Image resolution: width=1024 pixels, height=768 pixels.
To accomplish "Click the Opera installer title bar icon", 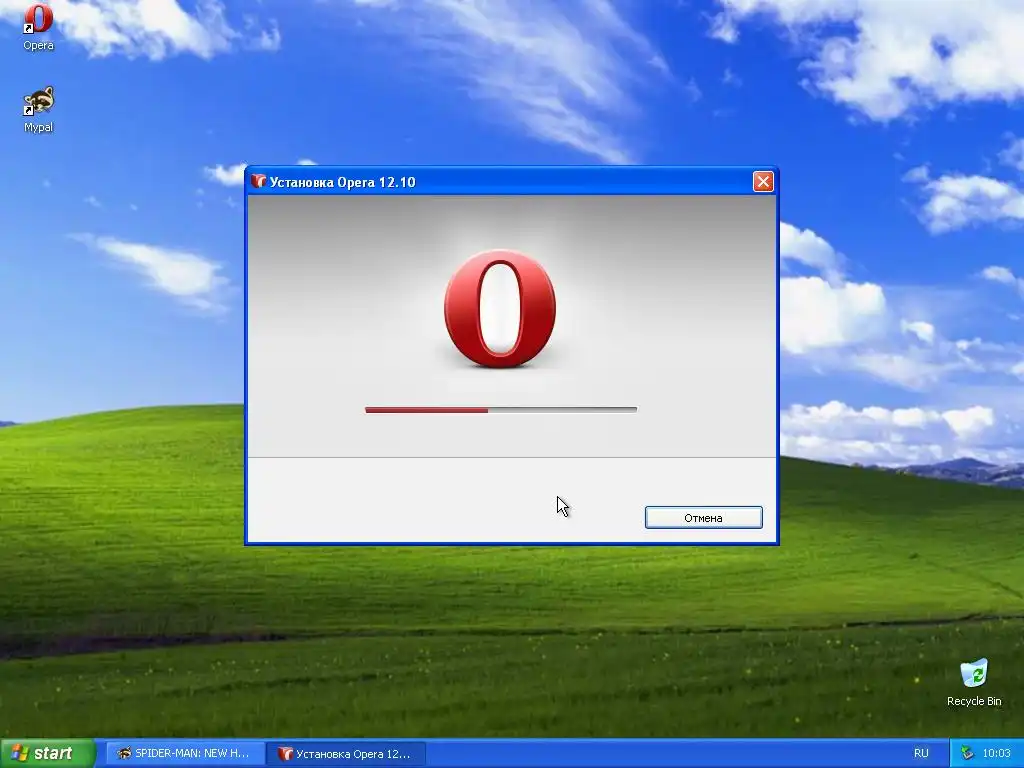I will point(259,182).
